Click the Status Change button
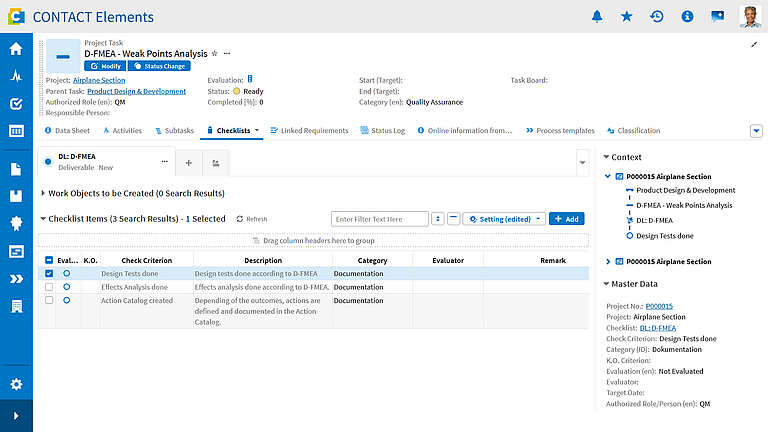 [159, 66]
